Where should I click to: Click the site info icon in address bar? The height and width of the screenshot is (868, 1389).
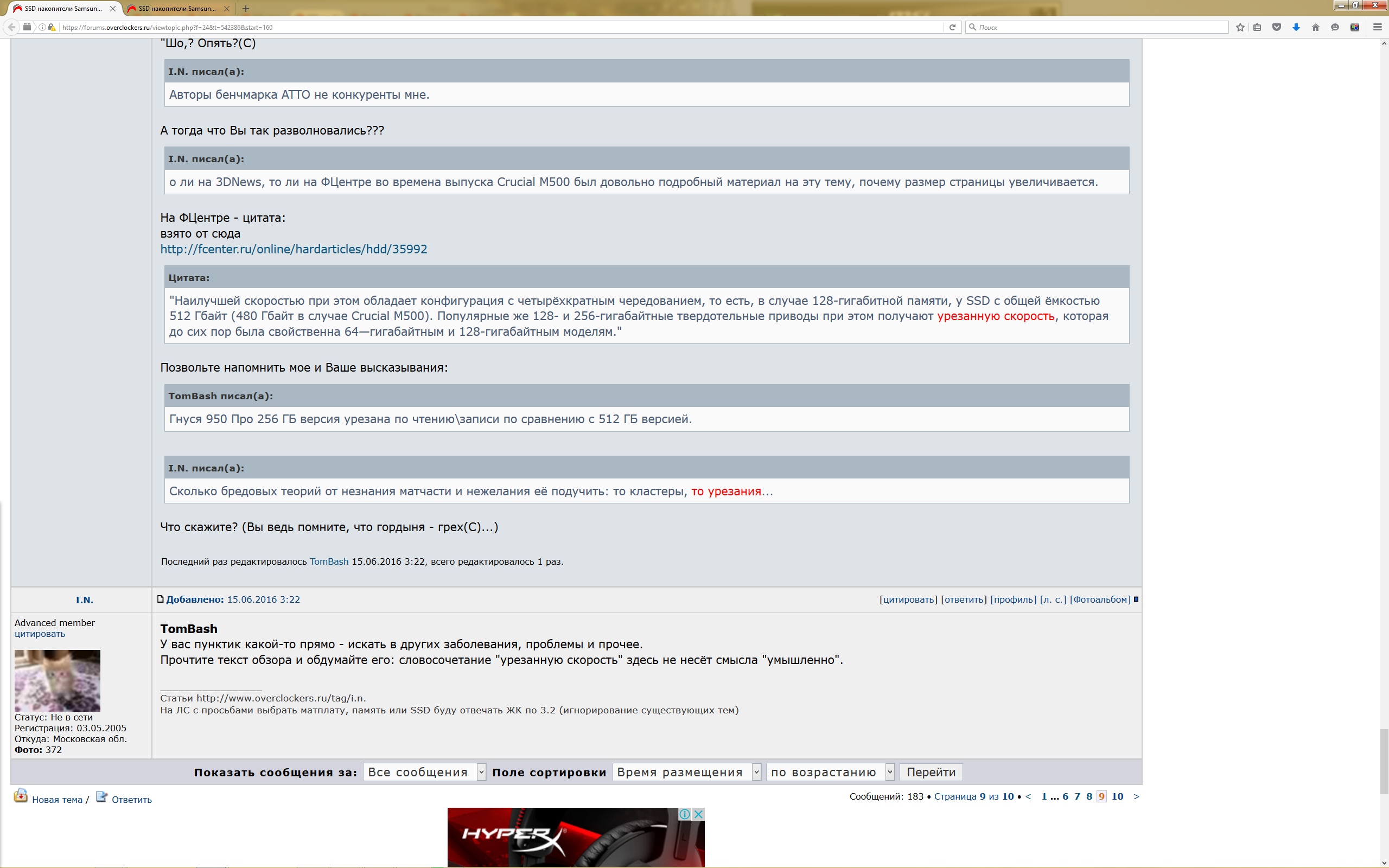[42, 27]
